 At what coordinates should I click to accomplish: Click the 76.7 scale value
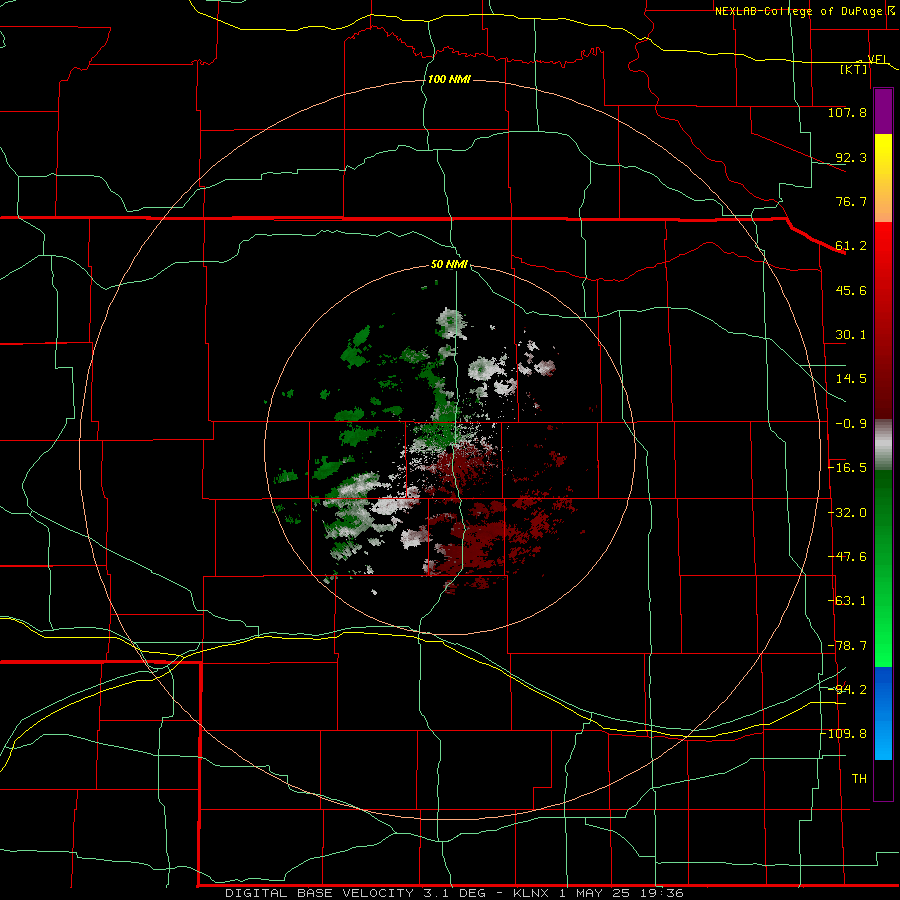click(x=851, y=201)
